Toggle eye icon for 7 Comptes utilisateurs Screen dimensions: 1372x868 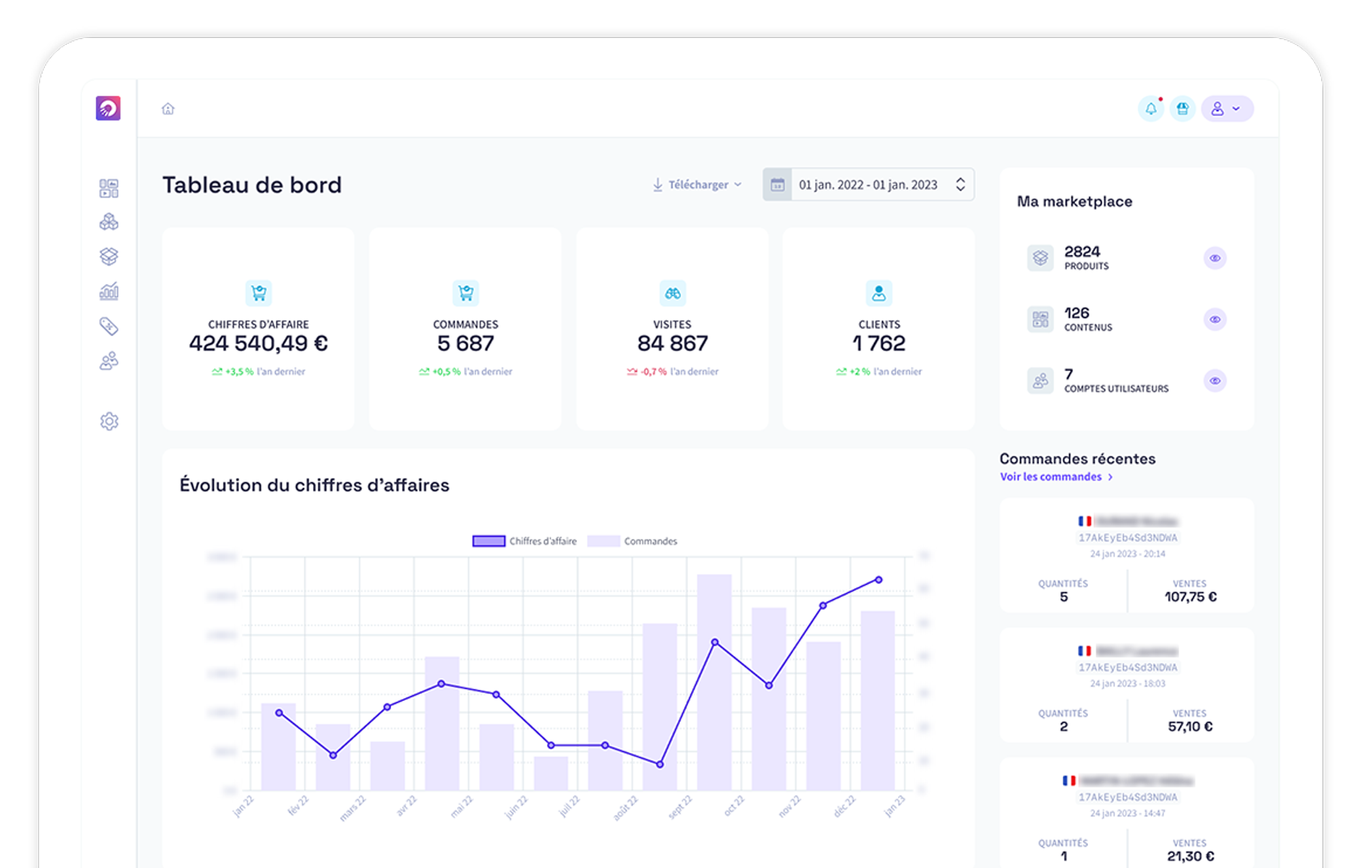1215,381
